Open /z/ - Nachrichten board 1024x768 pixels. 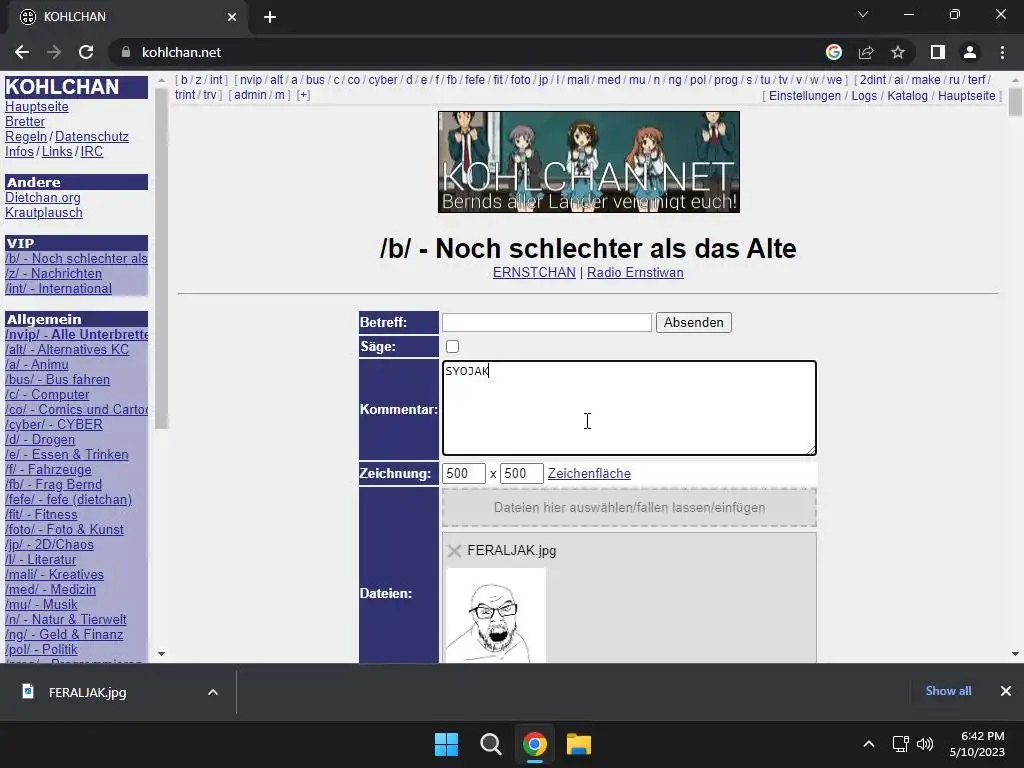pyautogui.click(x=54, y=274)
